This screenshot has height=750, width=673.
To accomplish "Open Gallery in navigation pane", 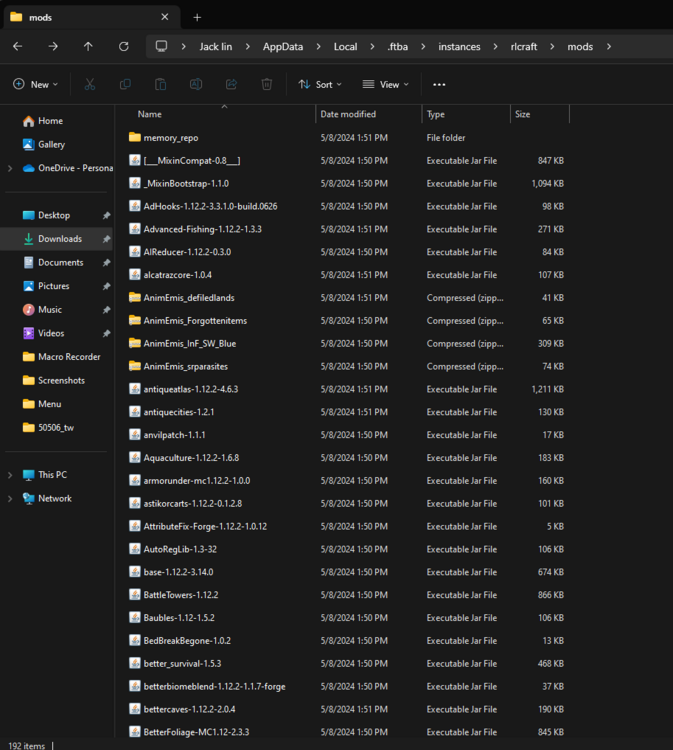I will click(x=44, y=144).
